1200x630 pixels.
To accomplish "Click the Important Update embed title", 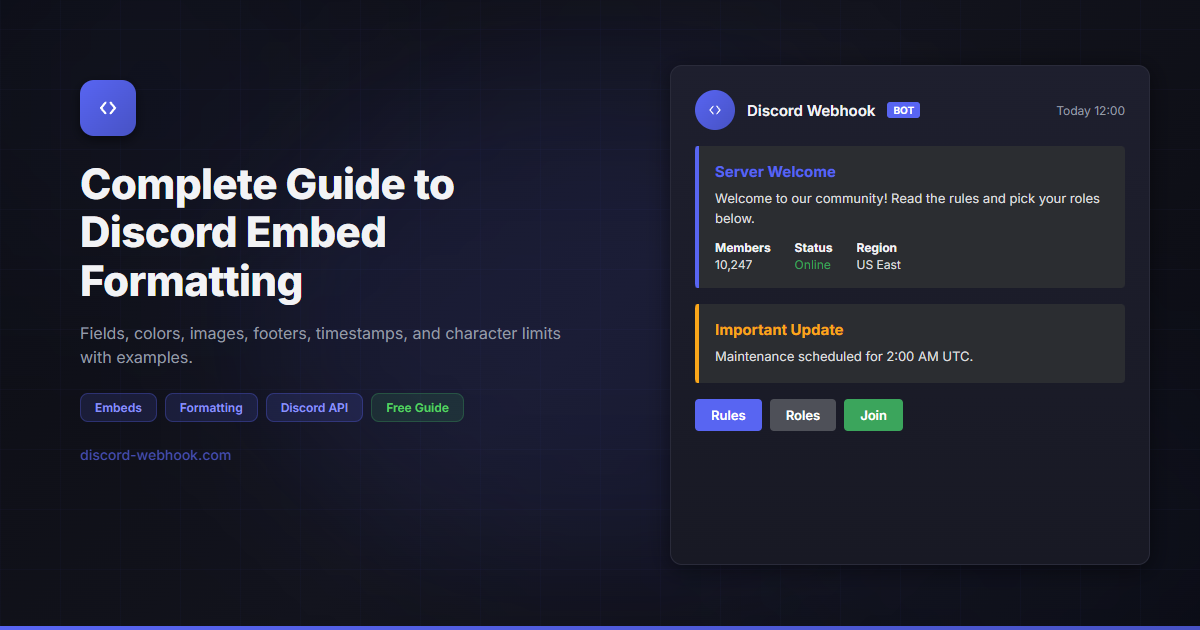I will point(779,329).
